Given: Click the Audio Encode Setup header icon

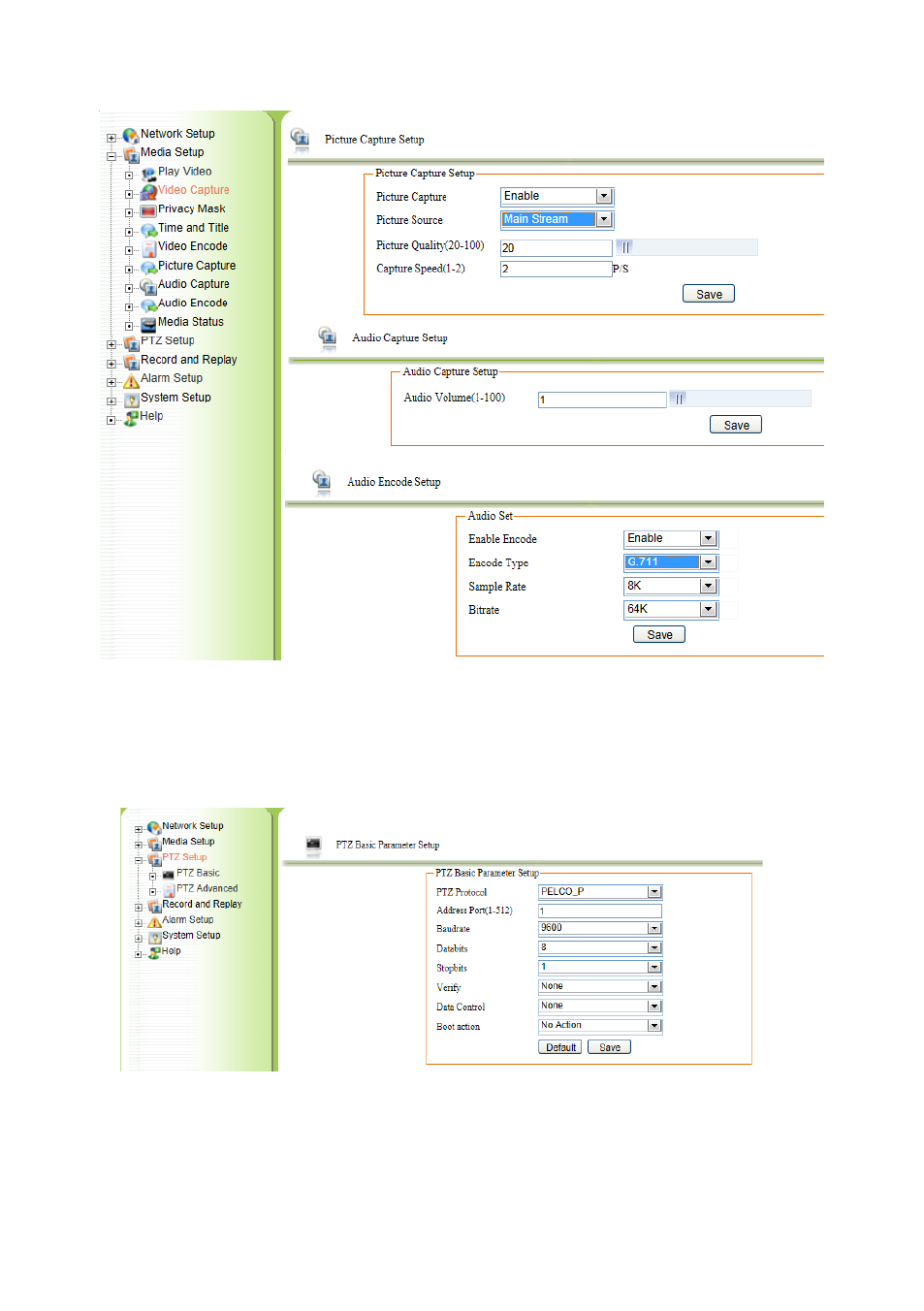Looking at the screenshot, I should [322, 482].
